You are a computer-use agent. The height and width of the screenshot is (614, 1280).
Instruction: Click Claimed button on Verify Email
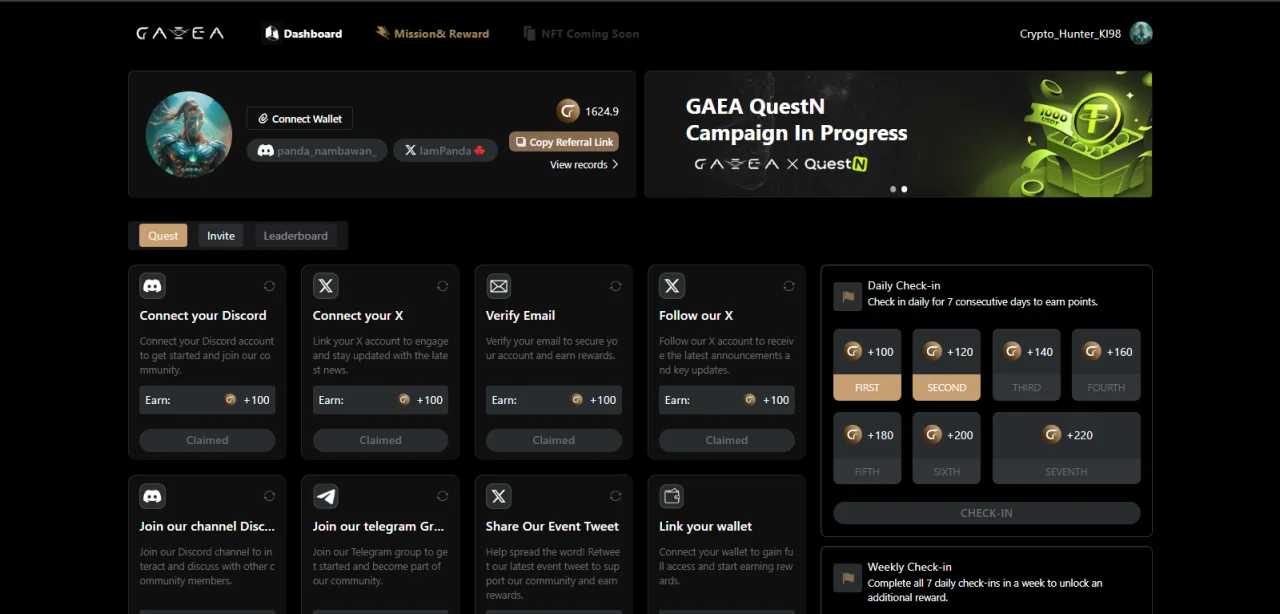pyautogui.click(x=553, y=440)
